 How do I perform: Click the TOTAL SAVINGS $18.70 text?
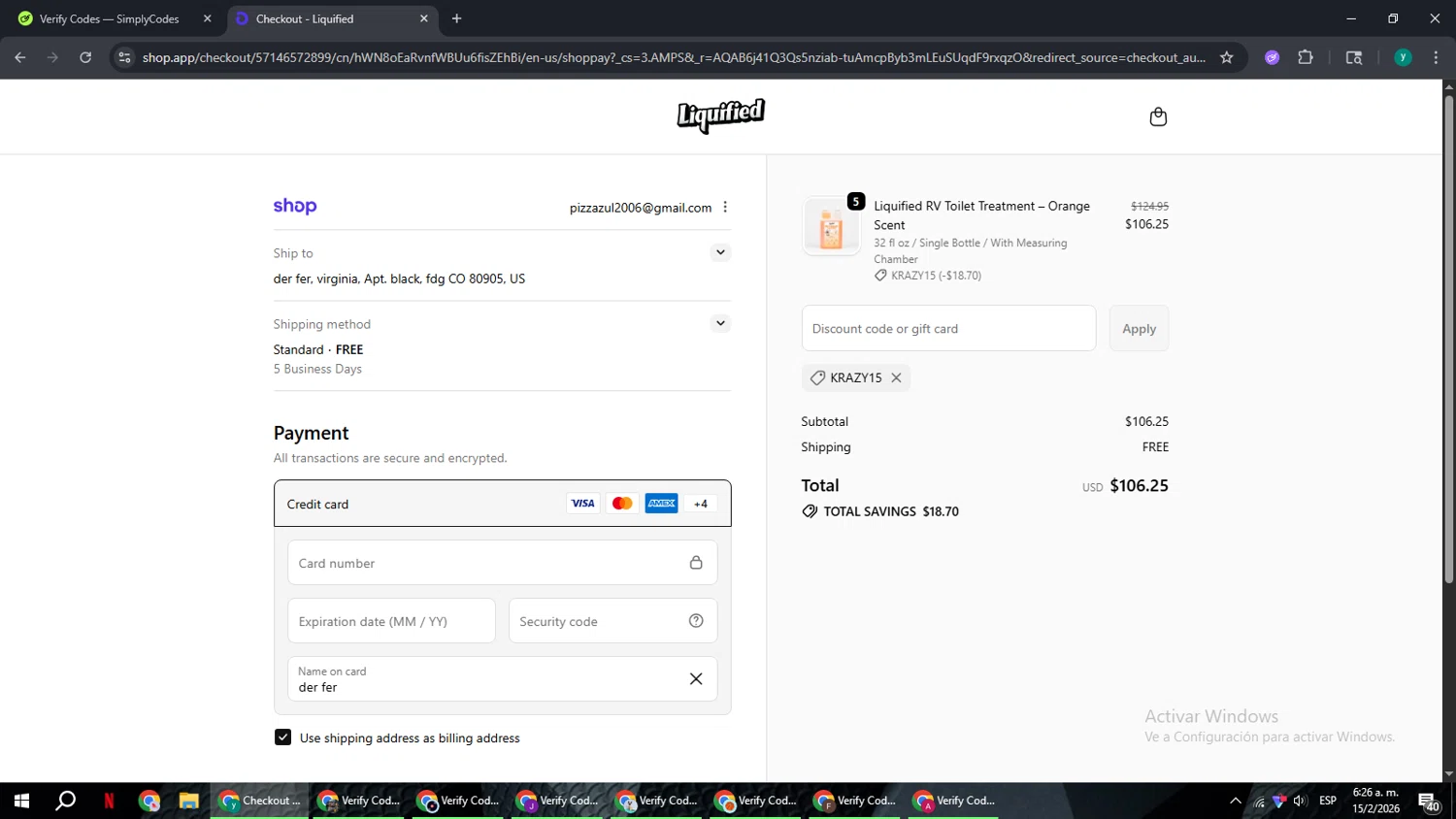click(x=891, y=511)
